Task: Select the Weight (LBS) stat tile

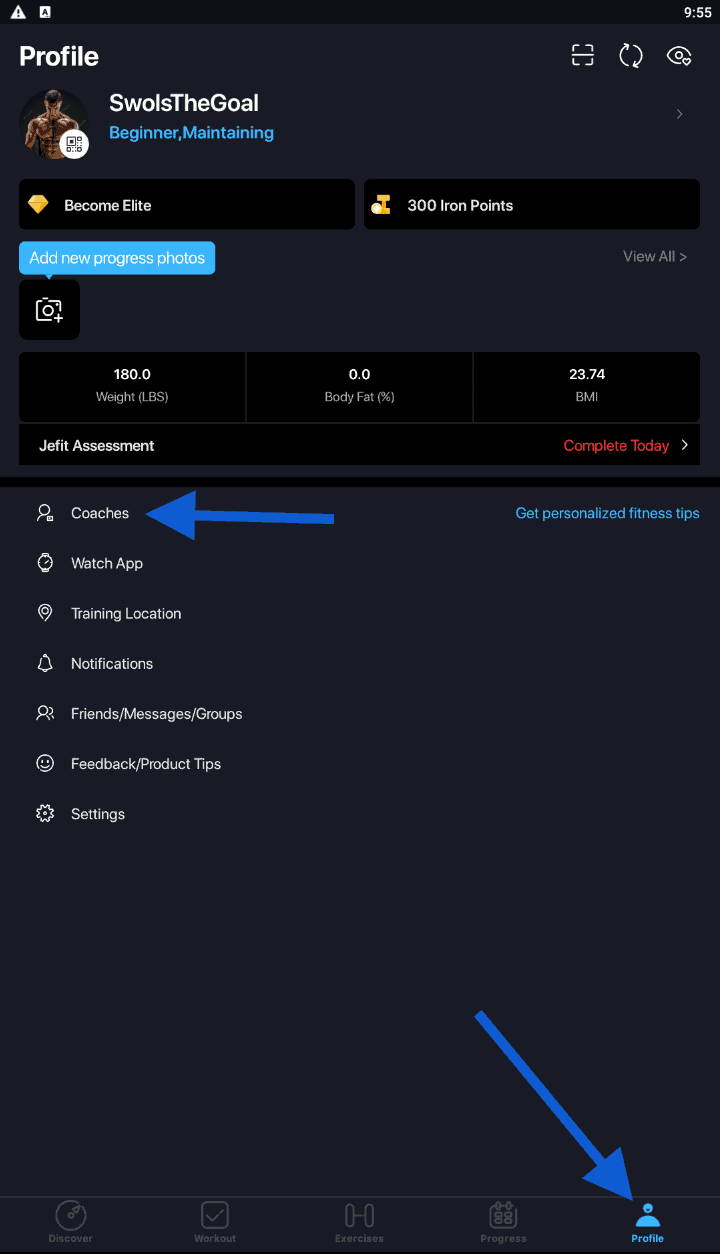Action: (x=132, y=385)
